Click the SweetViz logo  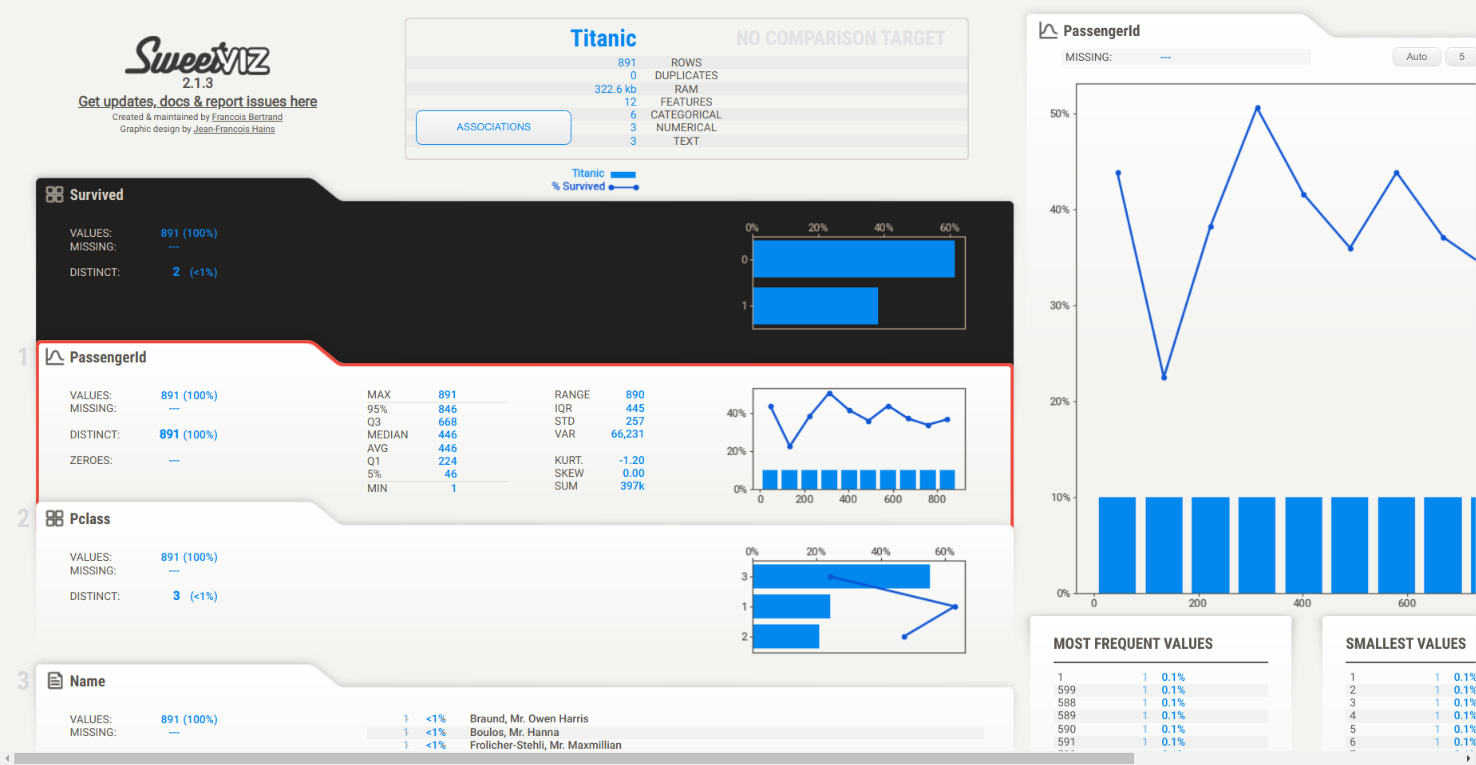click(197, 56)
